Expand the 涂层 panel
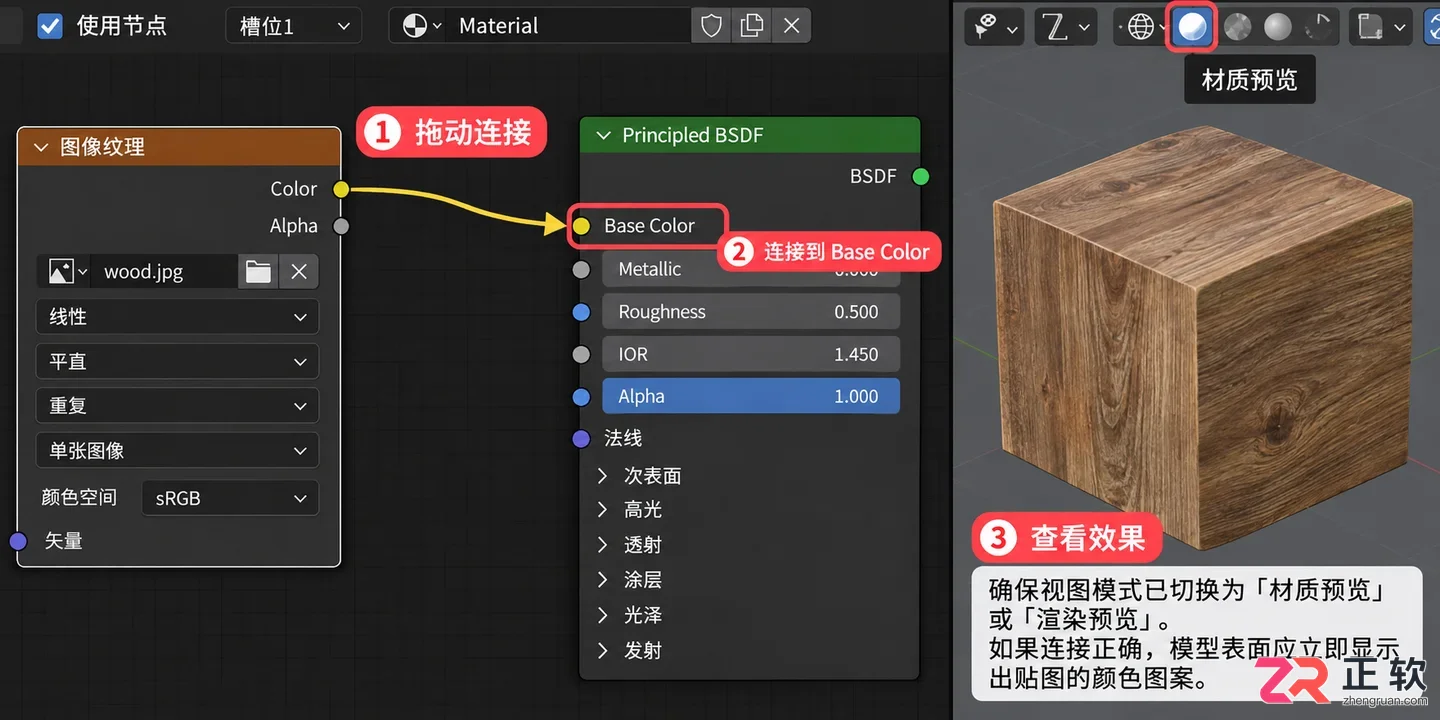This screenshot has height=720, width=1440. [602, 580]
